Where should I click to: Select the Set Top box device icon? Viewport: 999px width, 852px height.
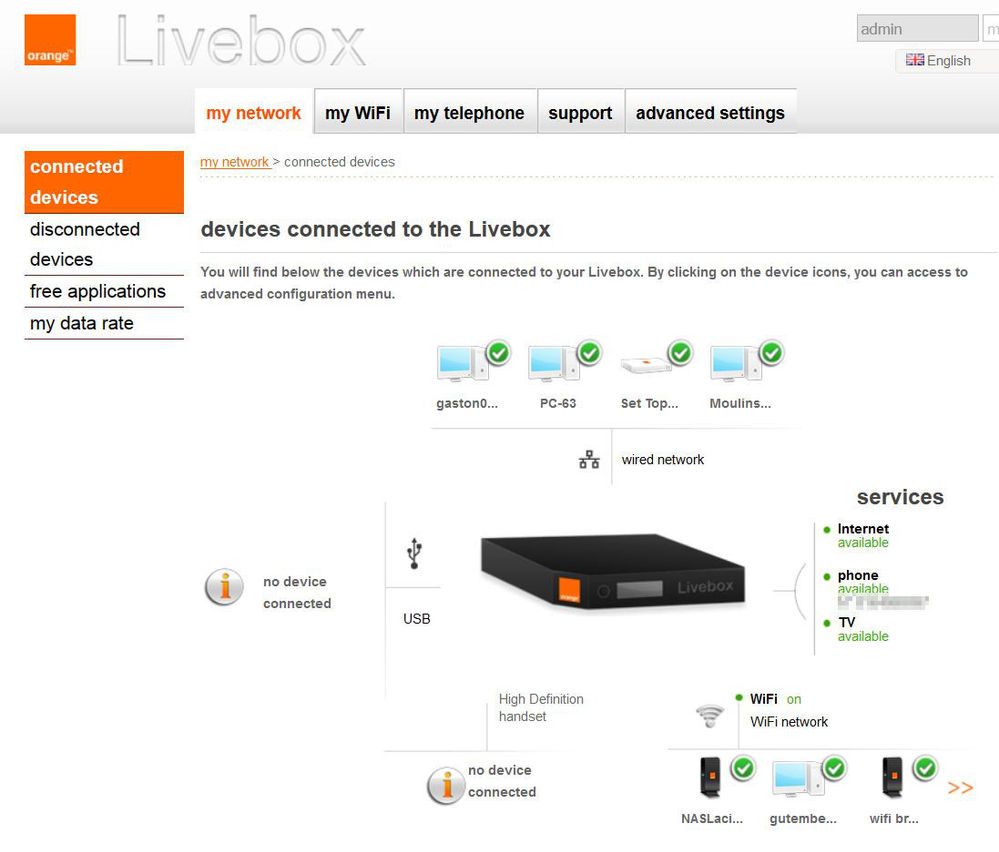tap(646, 366)
